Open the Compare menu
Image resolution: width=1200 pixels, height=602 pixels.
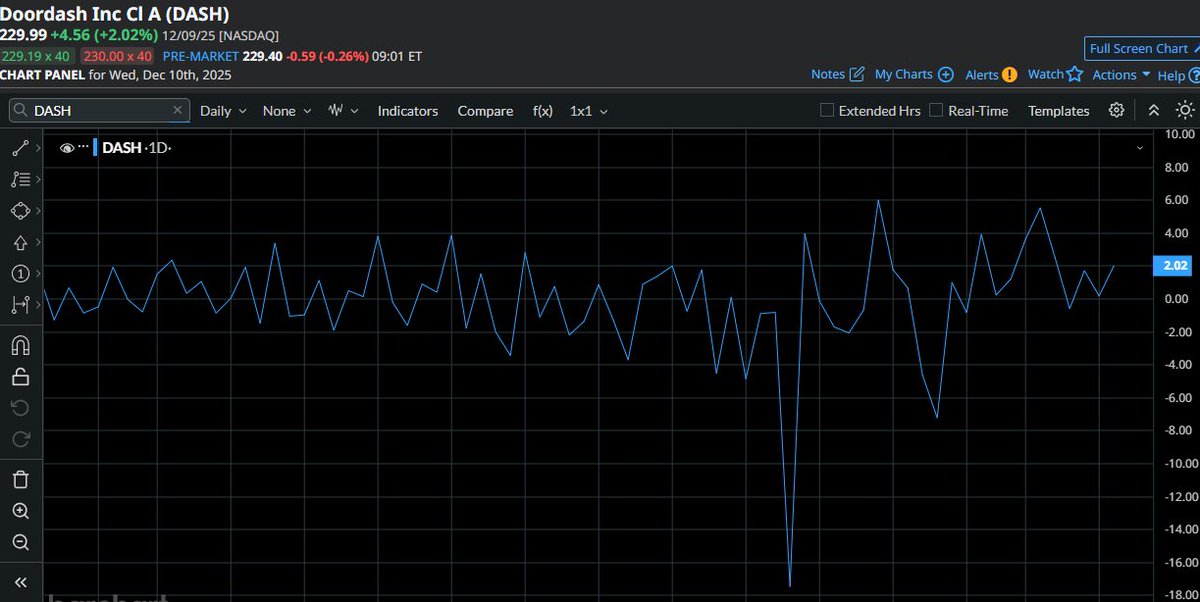point(485,111)
